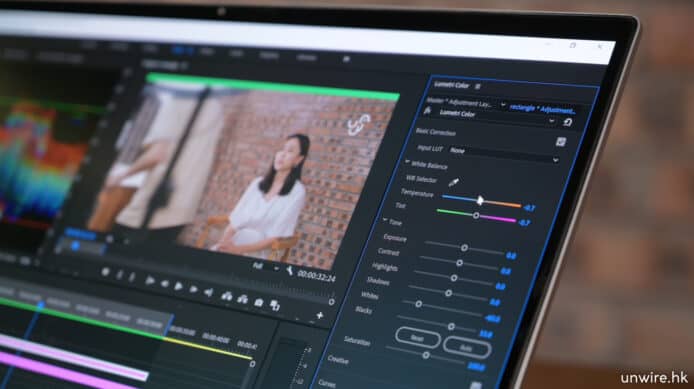This screenshot has height=389, width=694.
Task: Click the Temperature value field
Action: pyautogui.click(x=529, y=208)
